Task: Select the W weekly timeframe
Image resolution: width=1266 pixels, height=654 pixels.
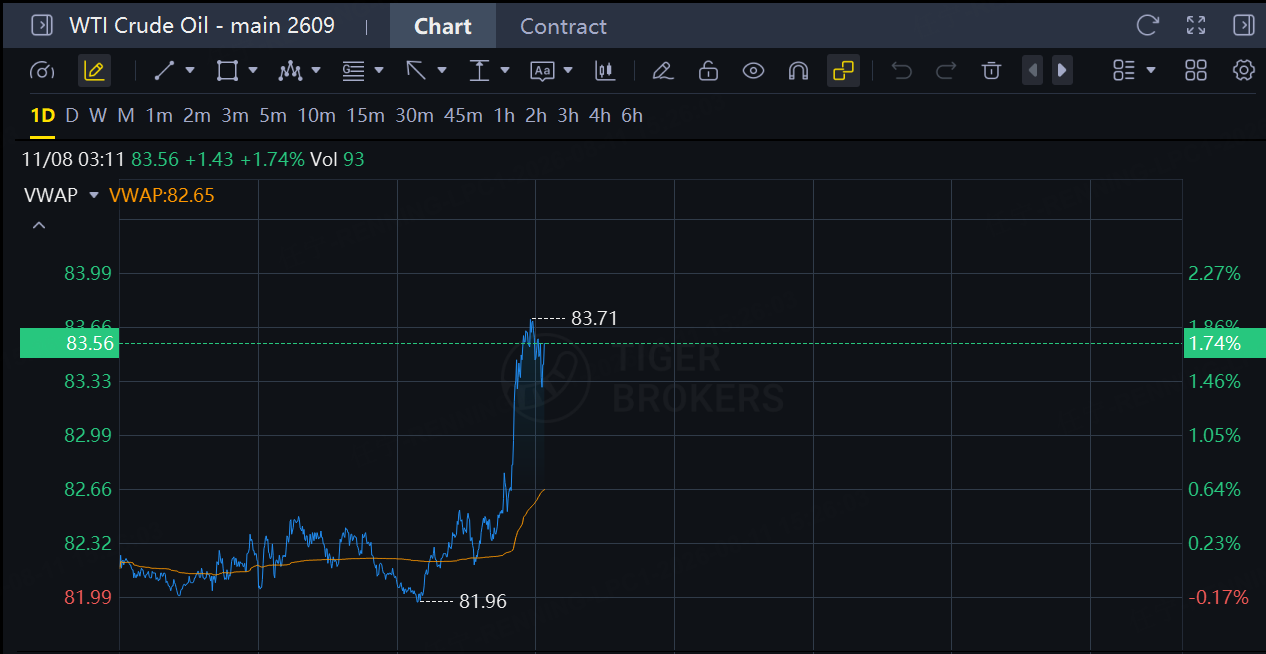Action: [97, 115]
